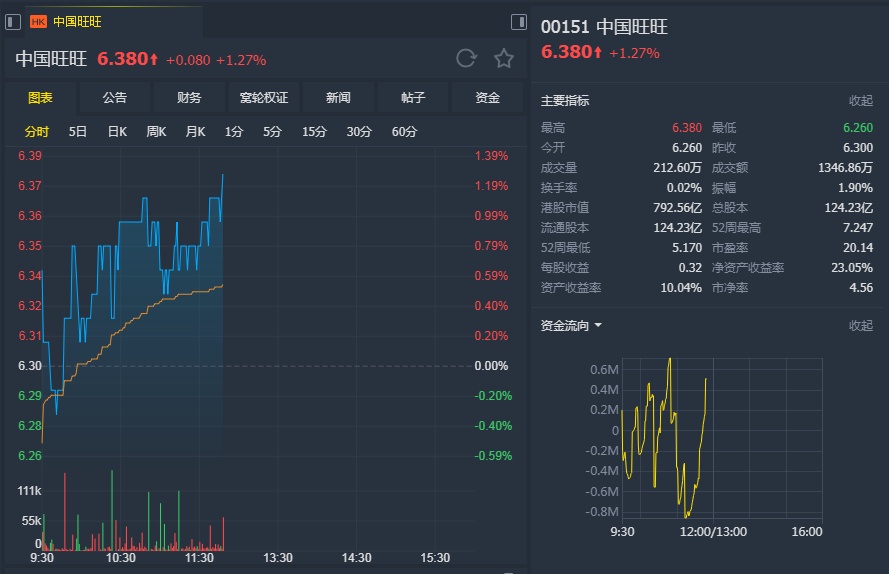Click the 成交量 value 212.60万

click(x=678, y=167)
